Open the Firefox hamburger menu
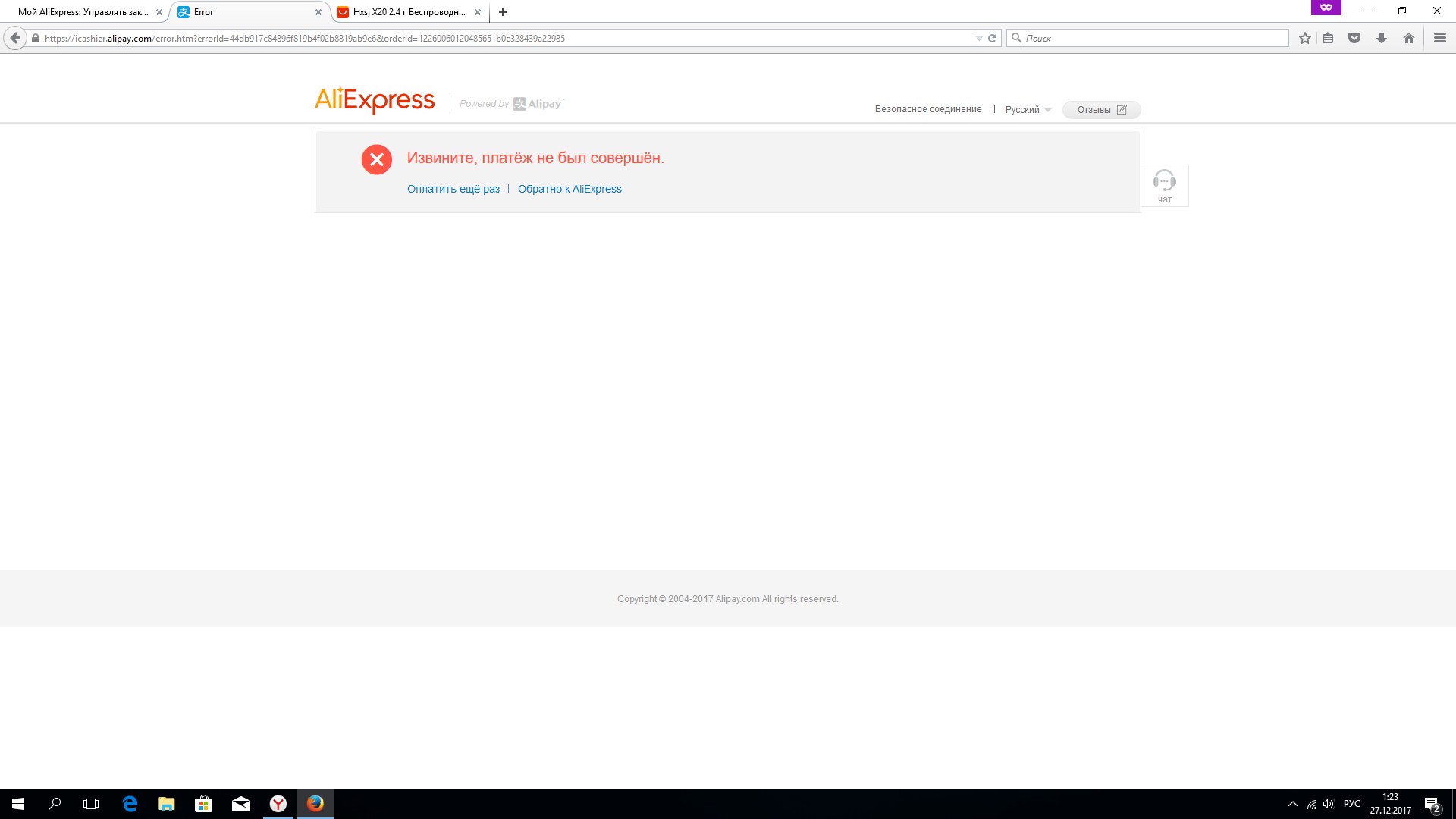1456x819 pixels. click(x=1440, y=38)
